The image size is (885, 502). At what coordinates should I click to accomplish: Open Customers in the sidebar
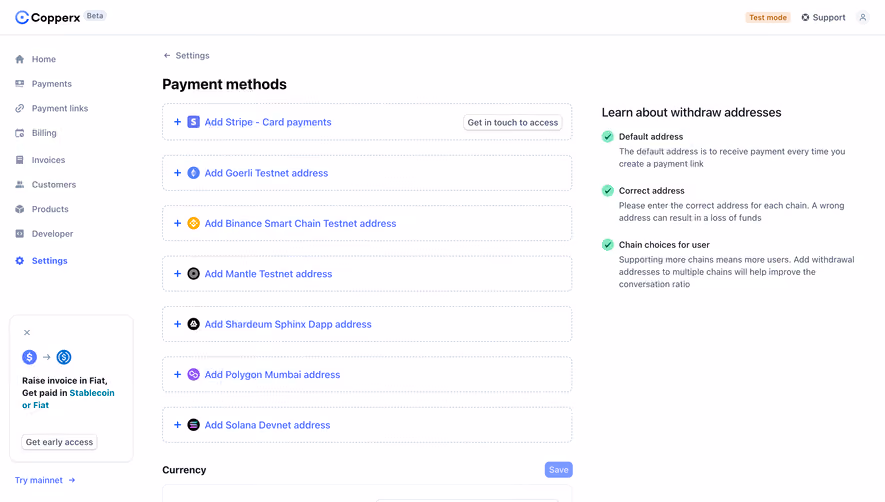pos(54,185)
